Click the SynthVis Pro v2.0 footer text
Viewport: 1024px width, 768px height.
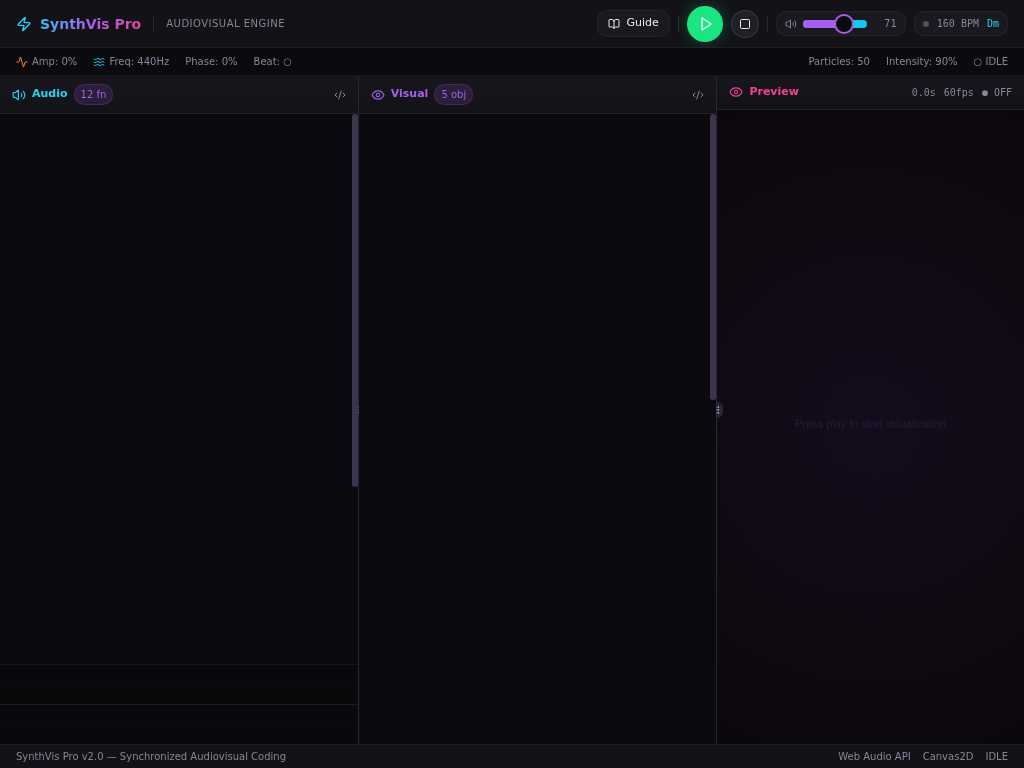[x=151, y=756]
